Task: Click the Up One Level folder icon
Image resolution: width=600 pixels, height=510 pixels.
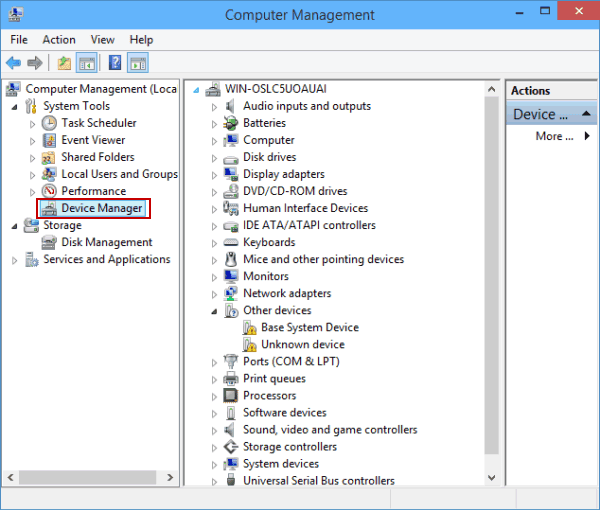Action: (64, 63)
